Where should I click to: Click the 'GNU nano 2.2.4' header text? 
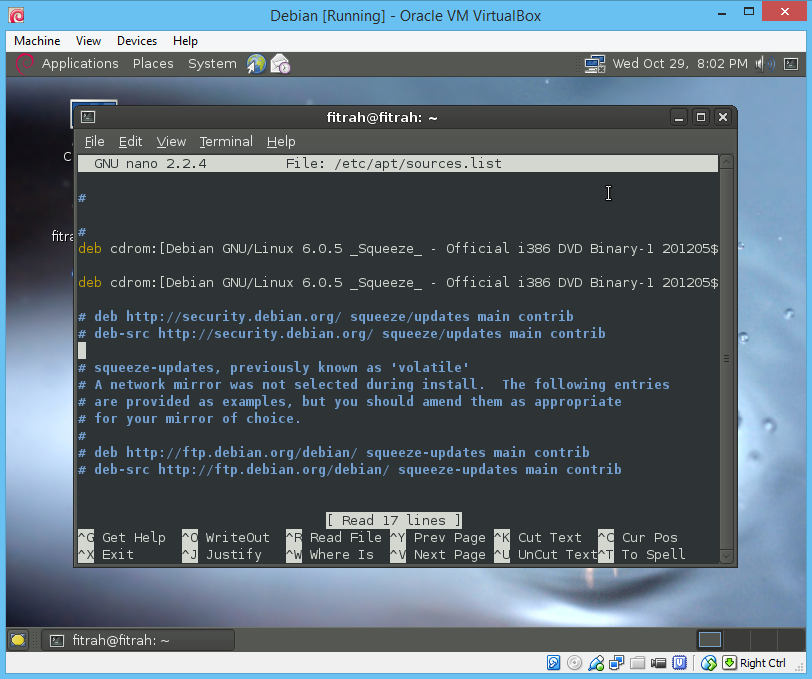click(150, 164)
